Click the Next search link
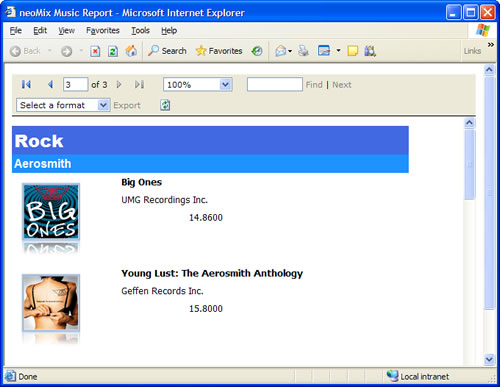 coord(342,85)
